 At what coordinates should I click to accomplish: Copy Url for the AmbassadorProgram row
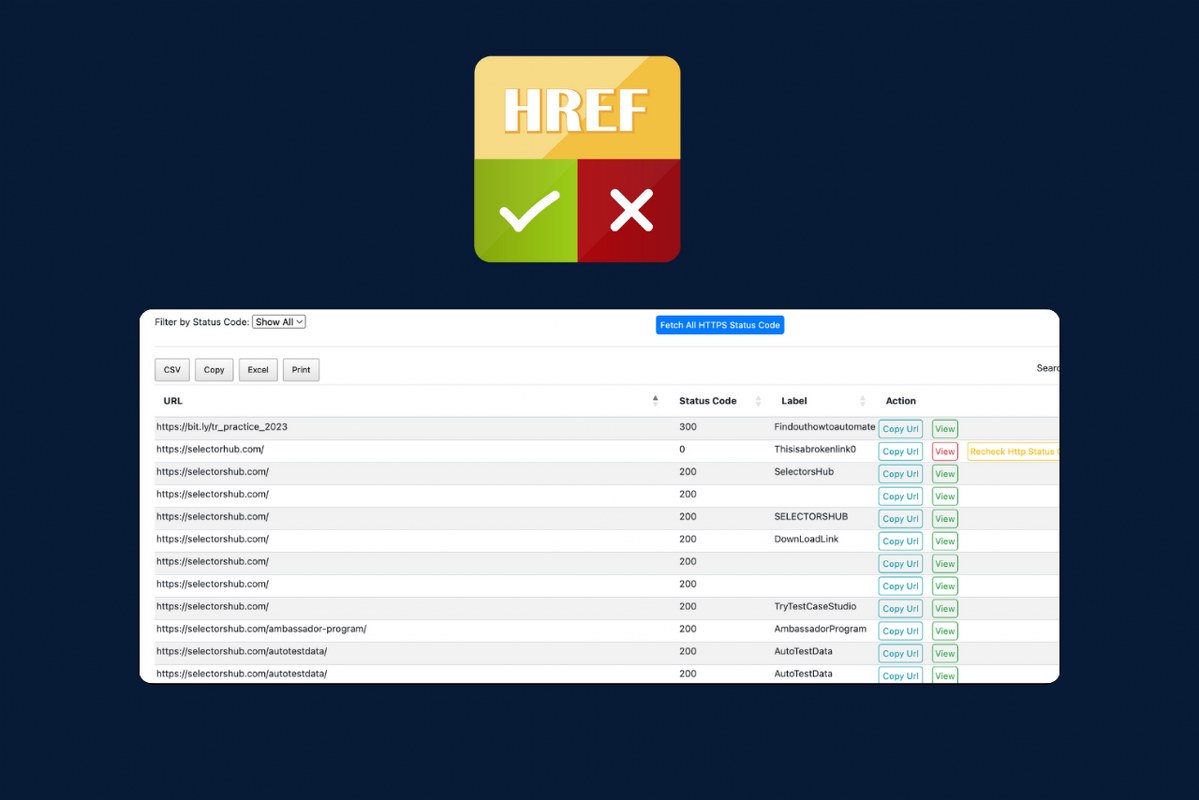(900, 631)
